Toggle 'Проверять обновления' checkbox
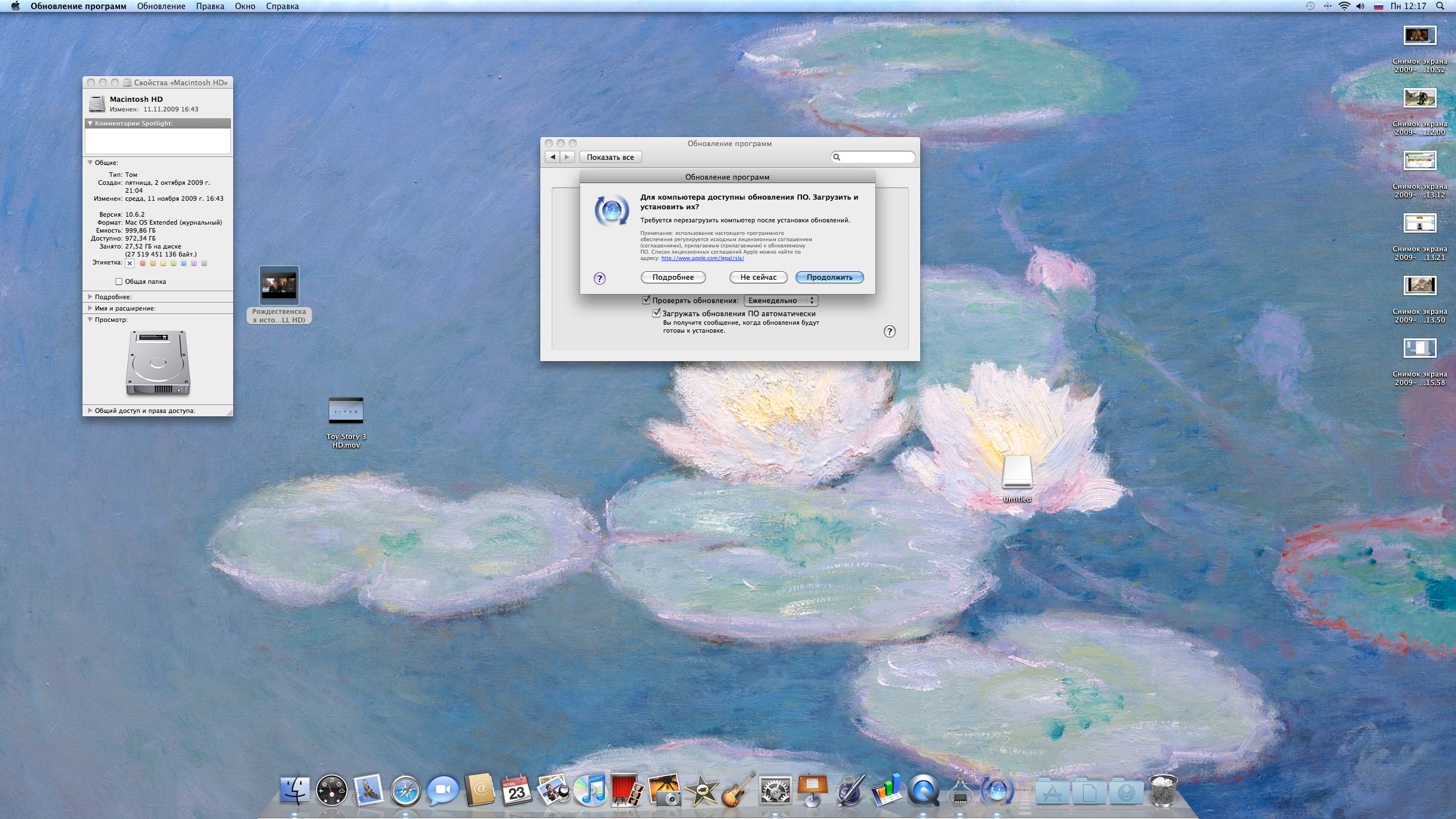 (646, 300)
